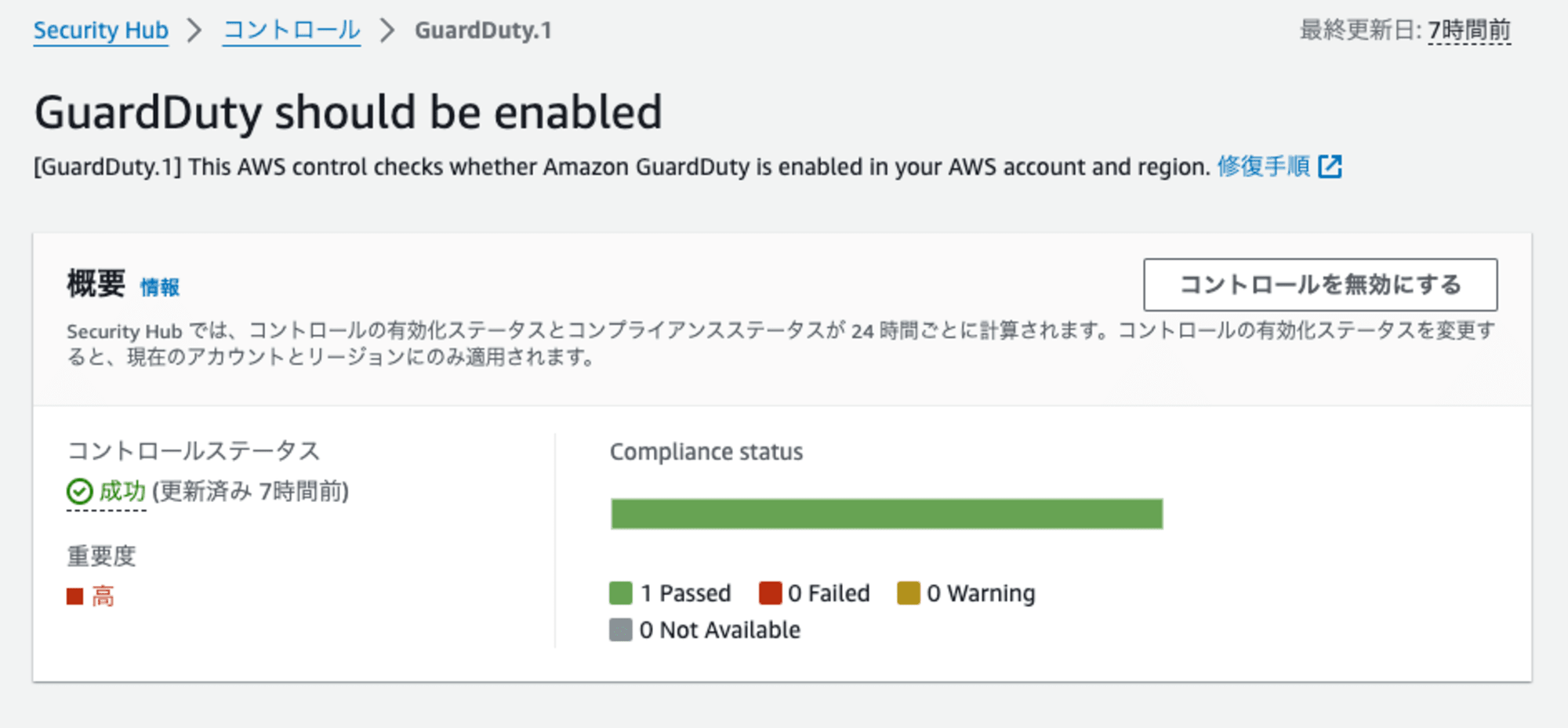Go to コントロール breadcrumb link
Viewport: 1568px width, 728px height.
point(292,31)
